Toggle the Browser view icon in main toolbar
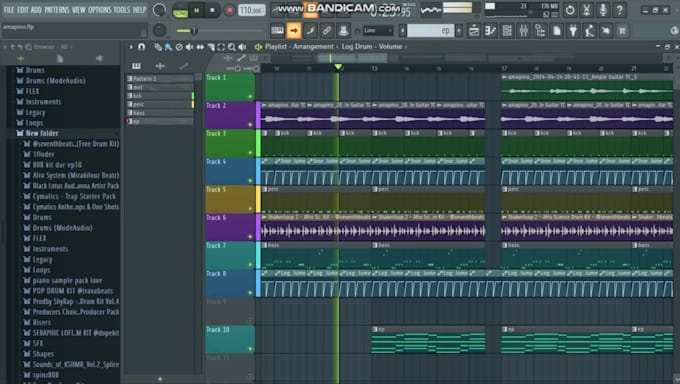Image resolution: width=680 pixels, height=384 pixels. click(x=540, y=31)
